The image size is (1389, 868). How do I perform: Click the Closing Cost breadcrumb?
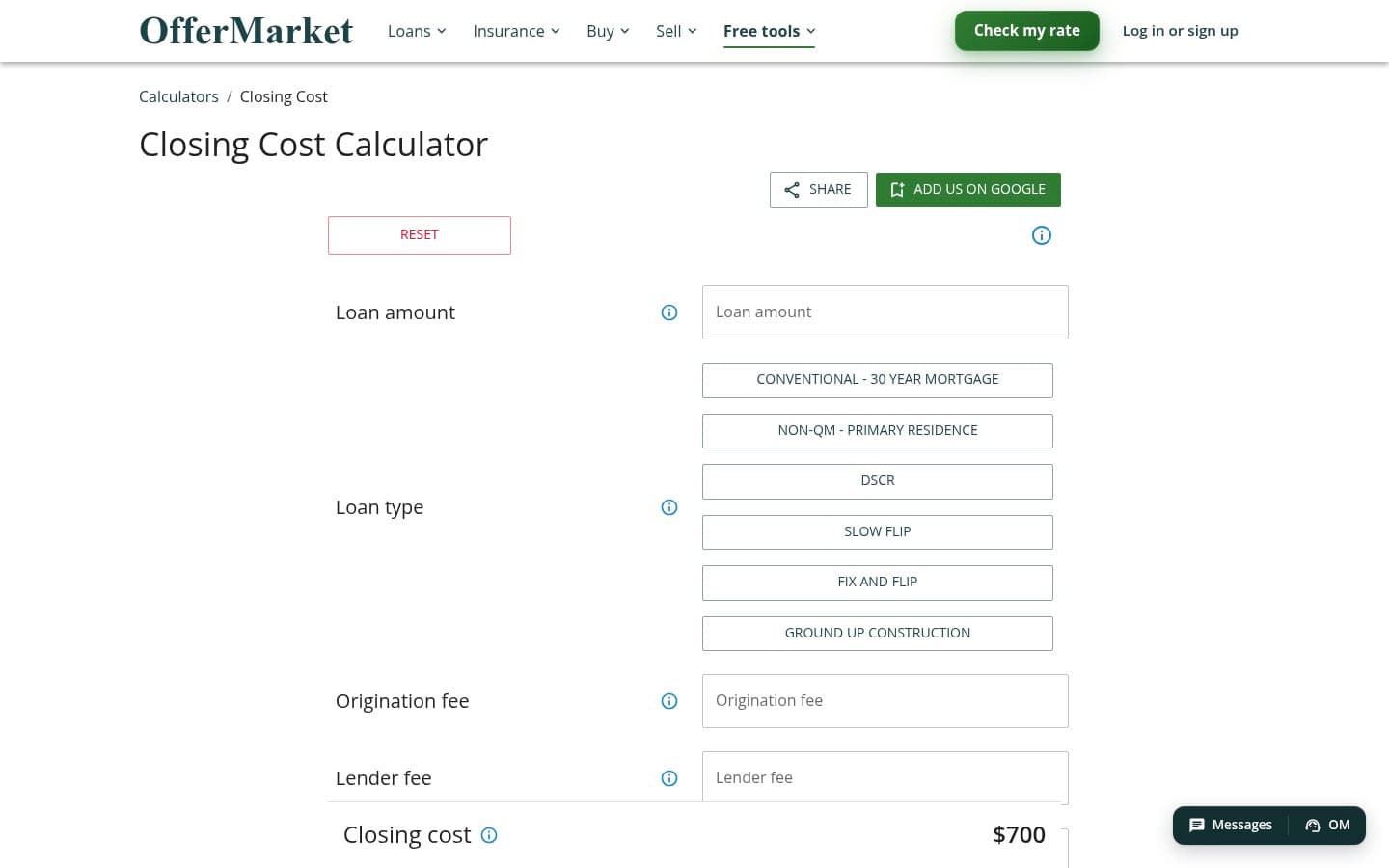pos(284,96)
